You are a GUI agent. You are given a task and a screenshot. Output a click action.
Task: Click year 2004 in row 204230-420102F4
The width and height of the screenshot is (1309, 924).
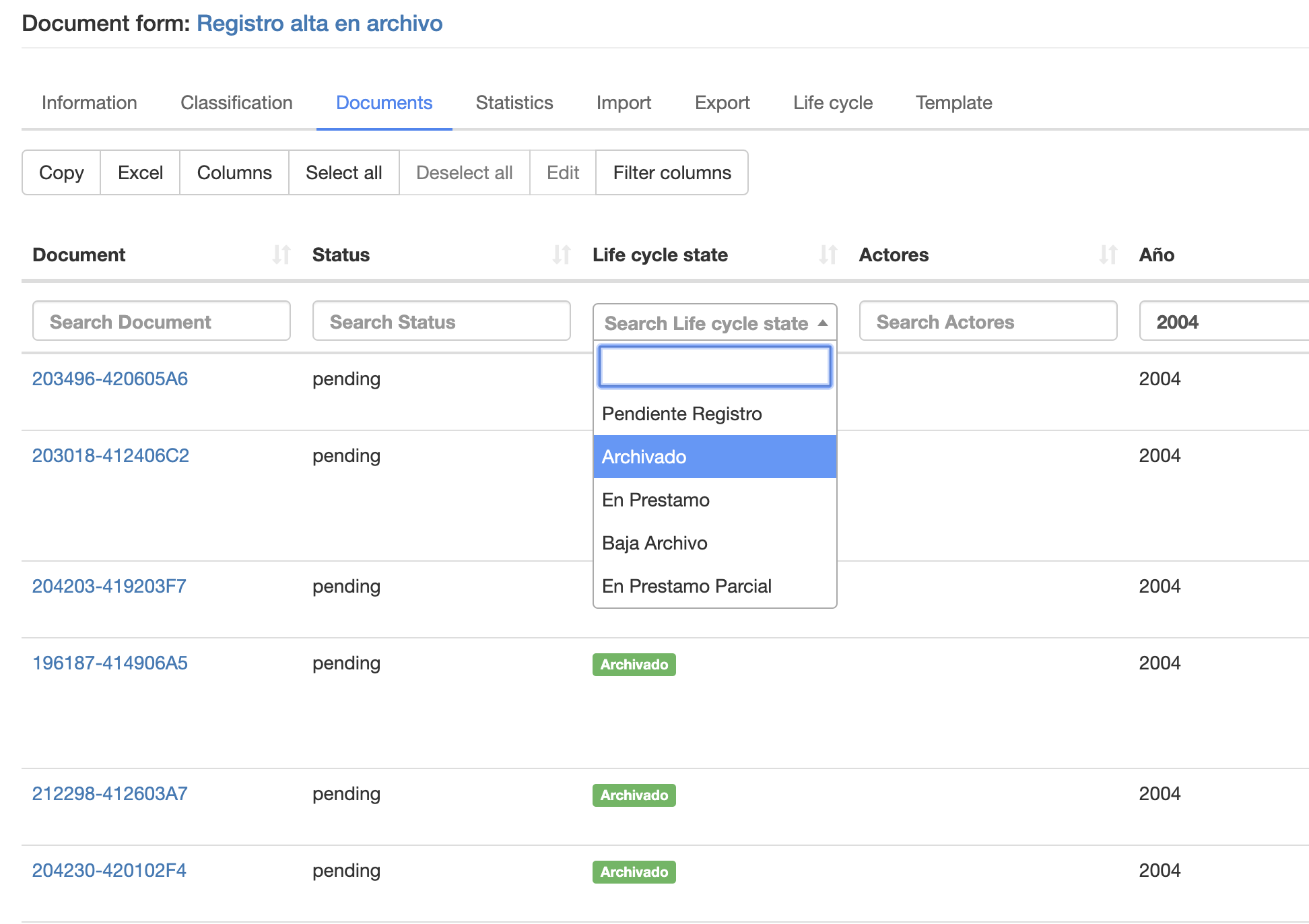[1160, 870]
